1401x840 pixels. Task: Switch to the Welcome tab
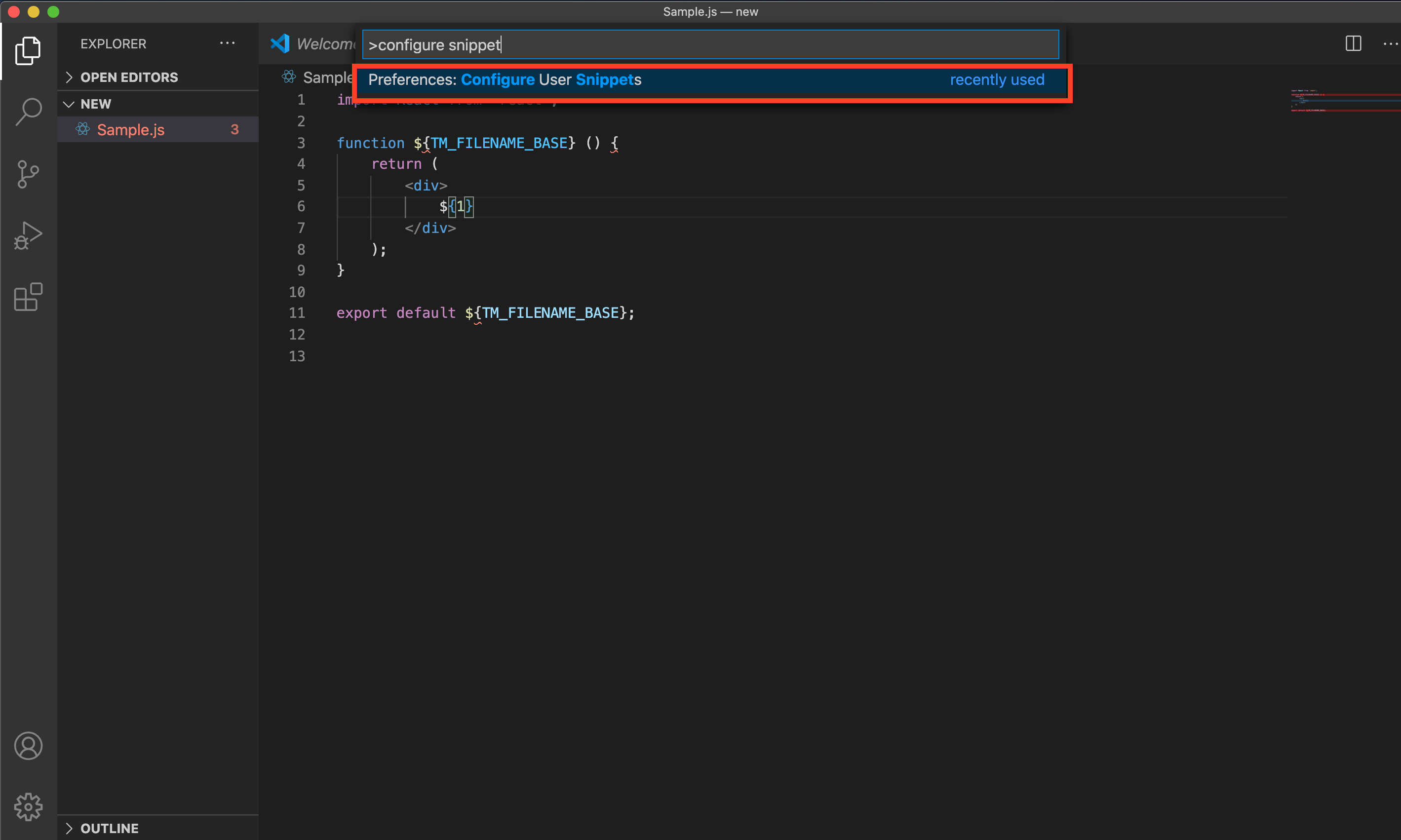point(325,43)
